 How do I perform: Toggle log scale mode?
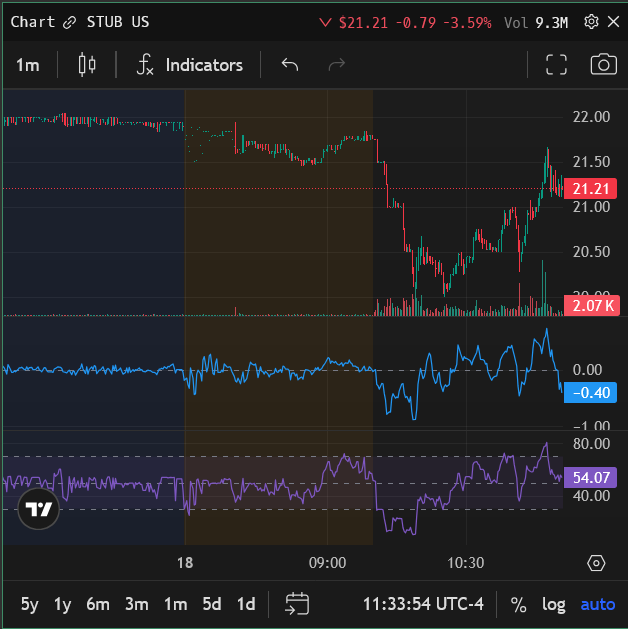coord(553,604)
